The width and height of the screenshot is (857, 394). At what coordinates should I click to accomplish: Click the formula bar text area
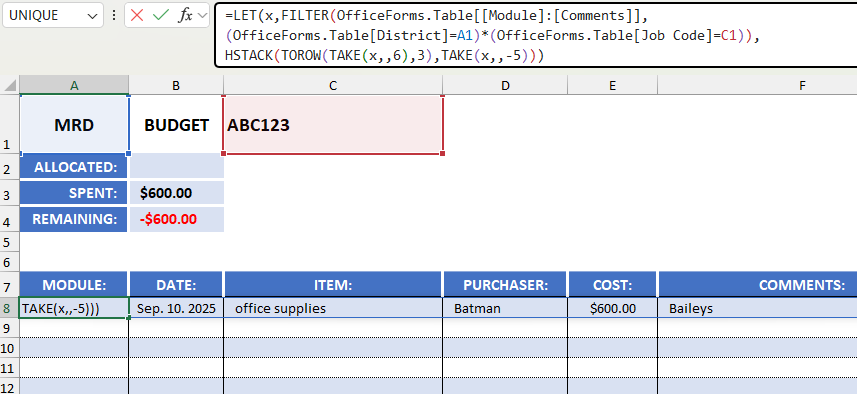[x=536, y=36]
